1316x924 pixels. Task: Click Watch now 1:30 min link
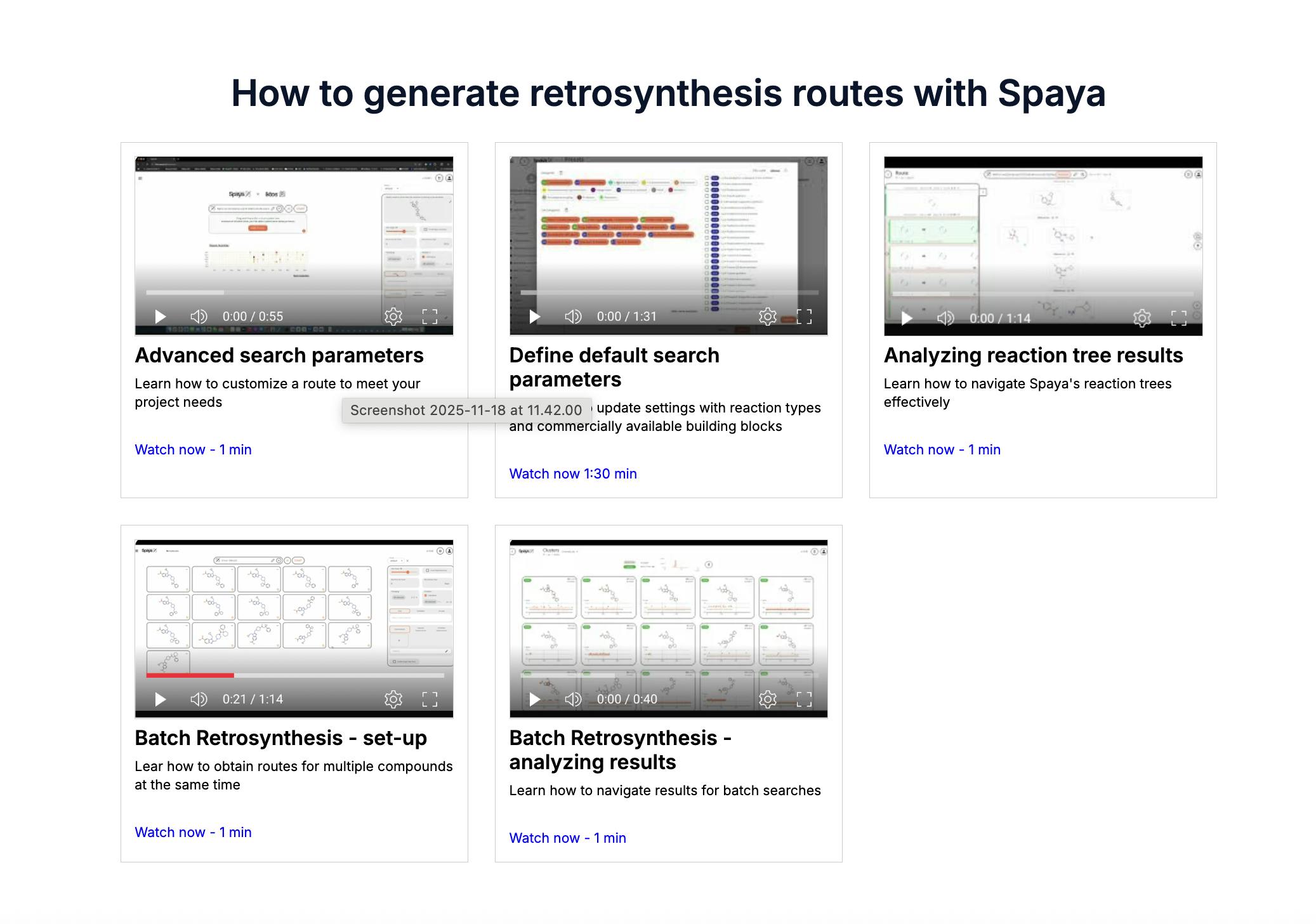click(x=573, y=473)
